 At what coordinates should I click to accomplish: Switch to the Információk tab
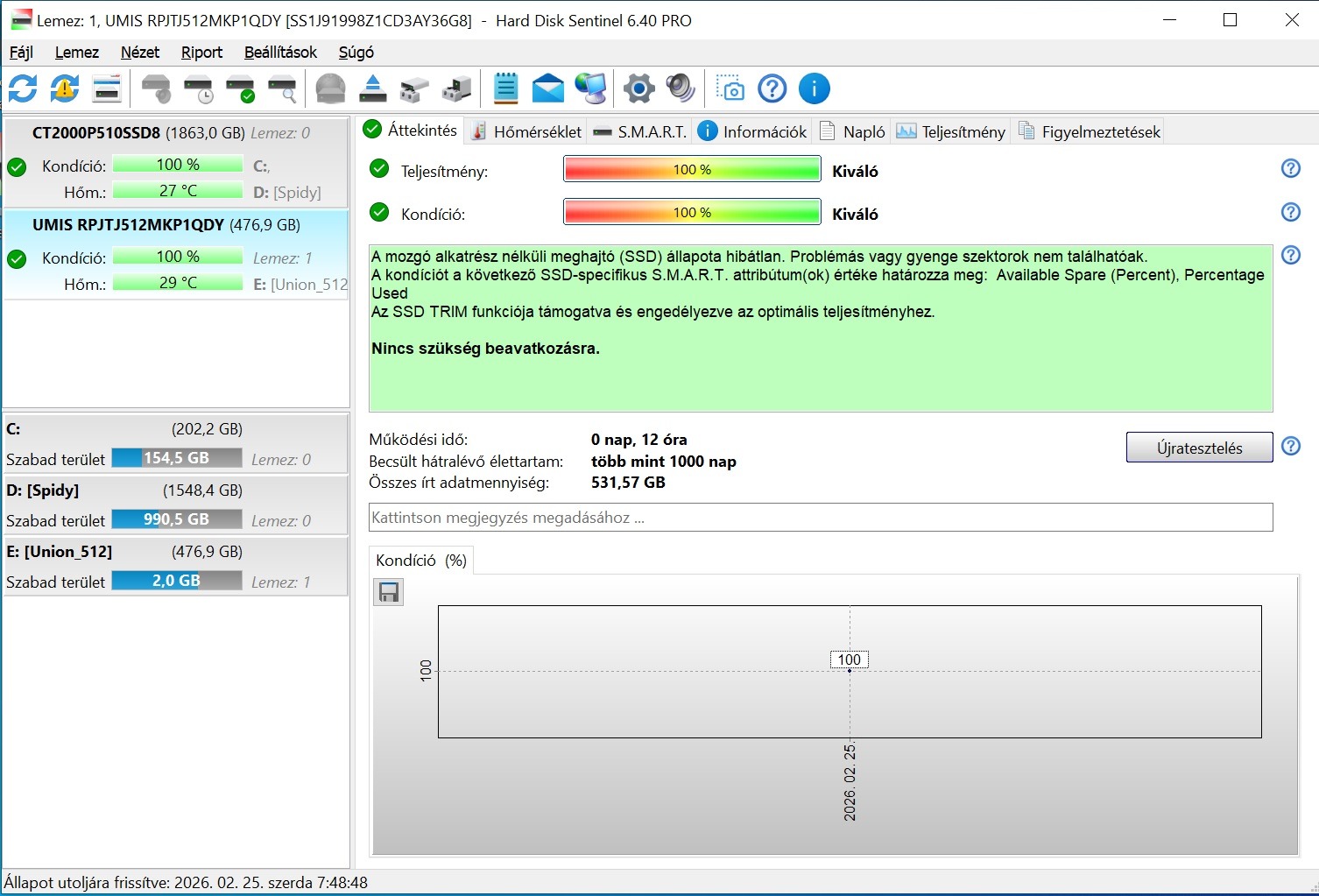pyautogui.click(x=752, y=131)
